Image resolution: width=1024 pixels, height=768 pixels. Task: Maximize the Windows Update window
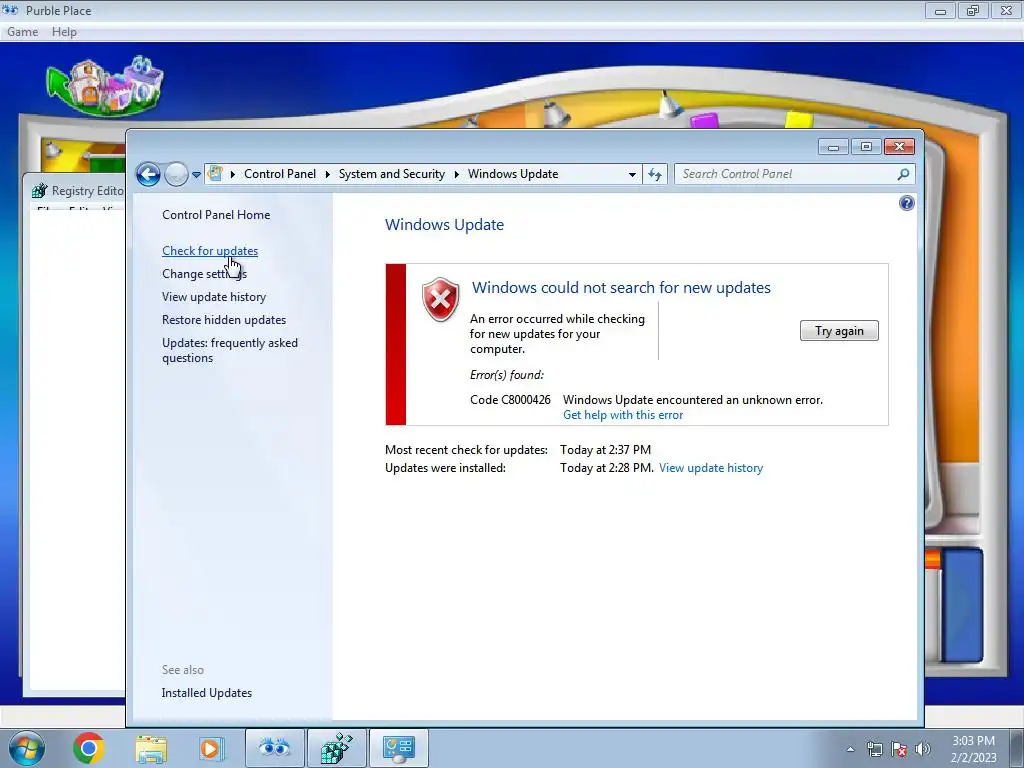(x=866, y=147)
